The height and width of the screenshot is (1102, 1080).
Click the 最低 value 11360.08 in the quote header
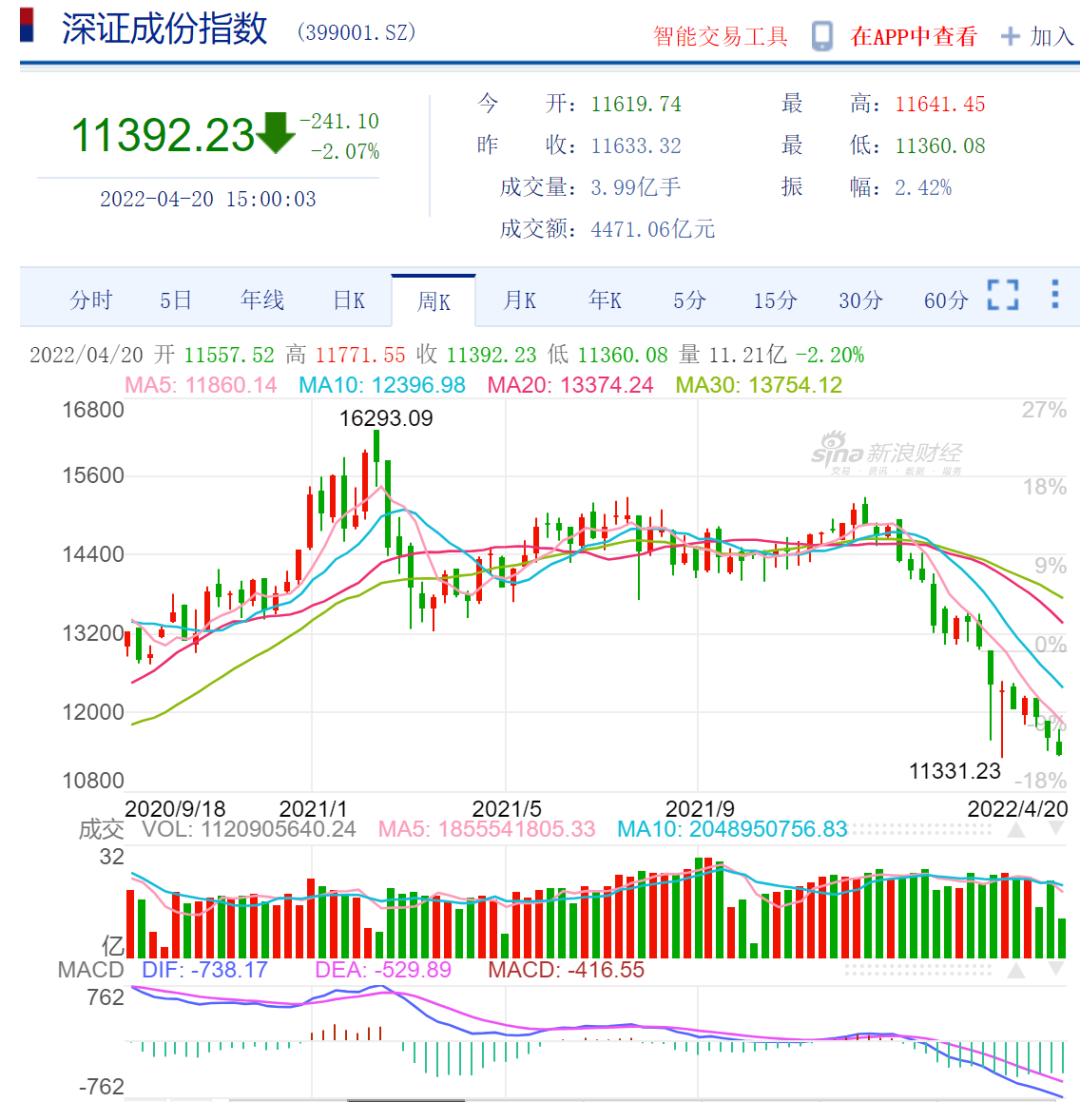pyautogui.click(x=940, y=146)
